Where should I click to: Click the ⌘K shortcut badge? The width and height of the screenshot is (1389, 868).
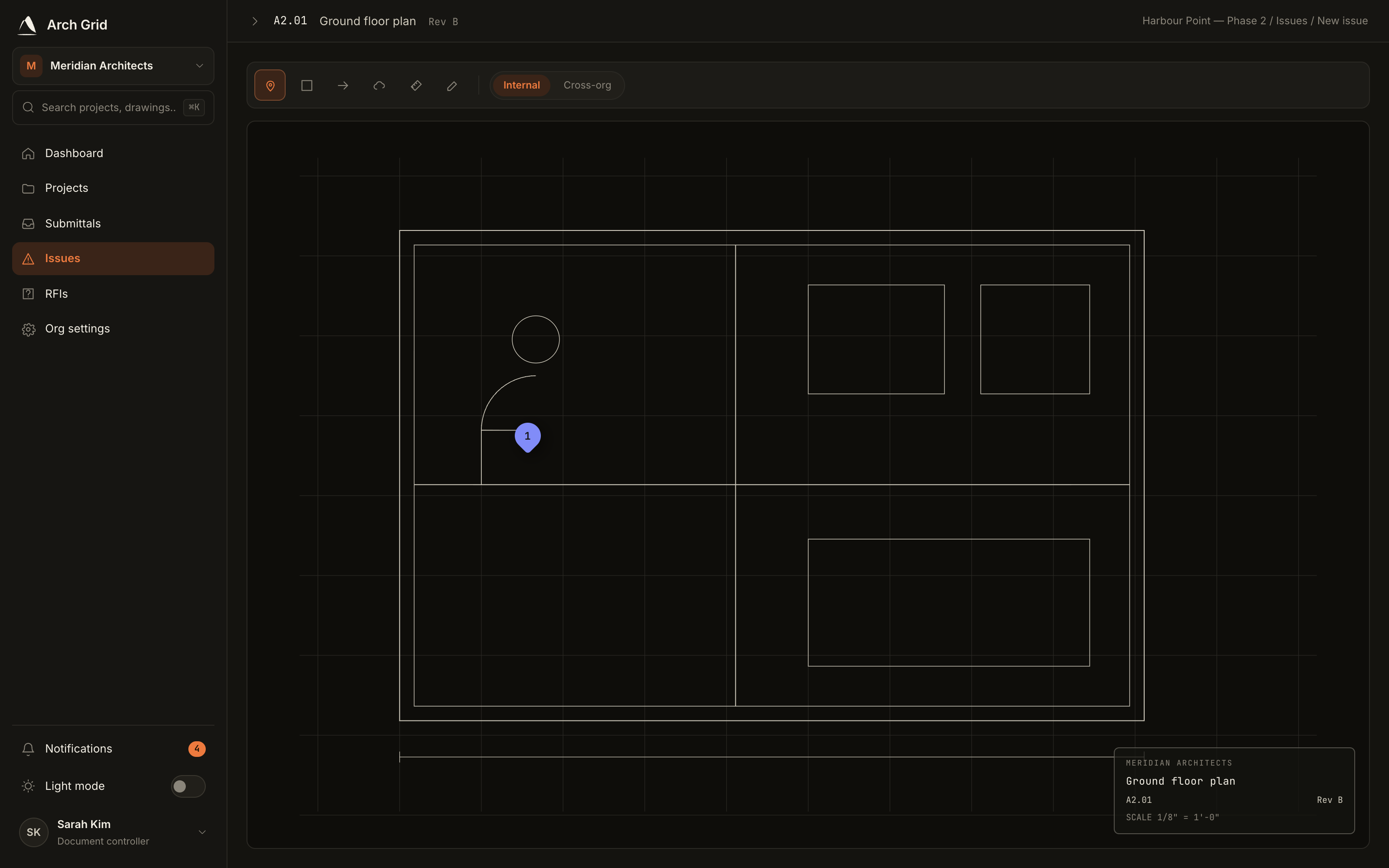194,107
